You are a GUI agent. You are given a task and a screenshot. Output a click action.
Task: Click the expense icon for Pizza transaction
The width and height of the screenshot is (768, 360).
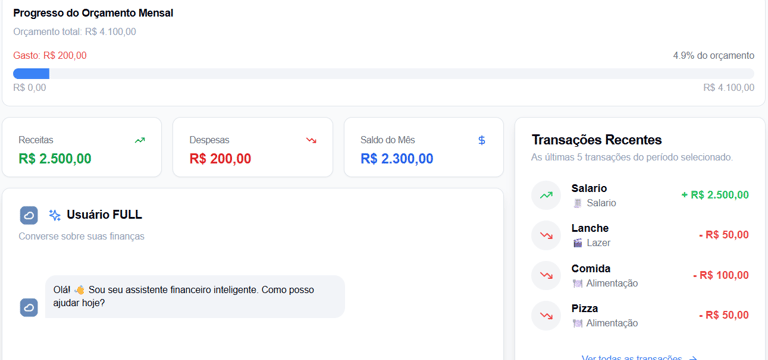coord(546,316)
